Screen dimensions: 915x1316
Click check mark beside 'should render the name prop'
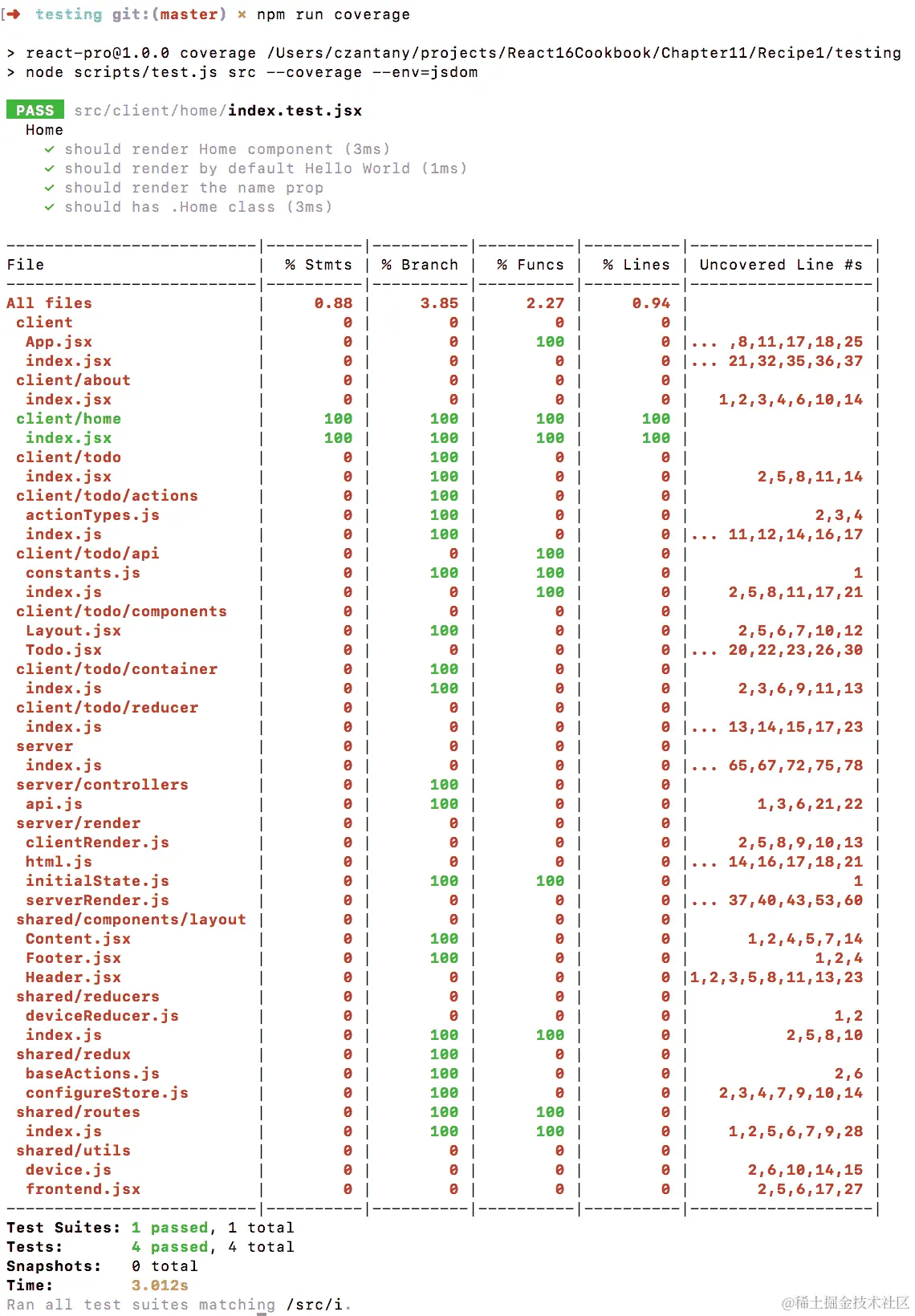(50, 188)
